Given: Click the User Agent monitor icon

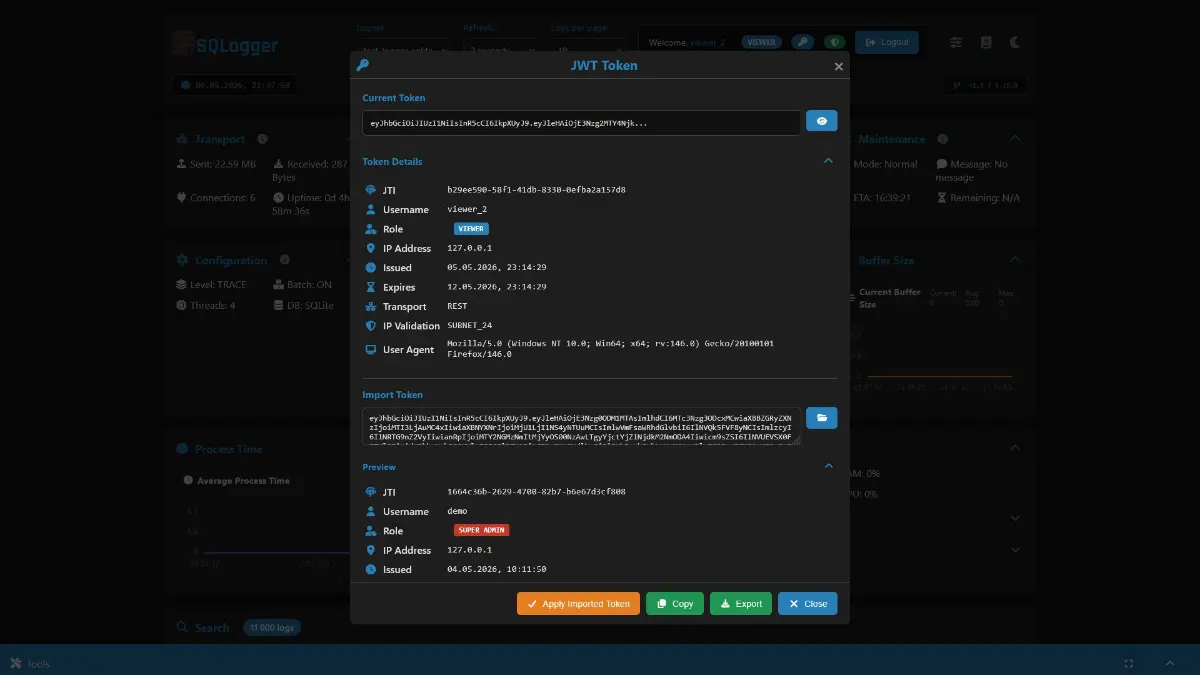Looking at the screenshot, I should point(371,350).
